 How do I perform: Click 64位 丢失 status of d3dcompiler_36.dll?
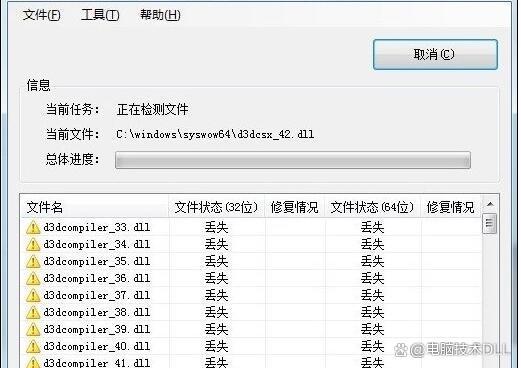372,278
